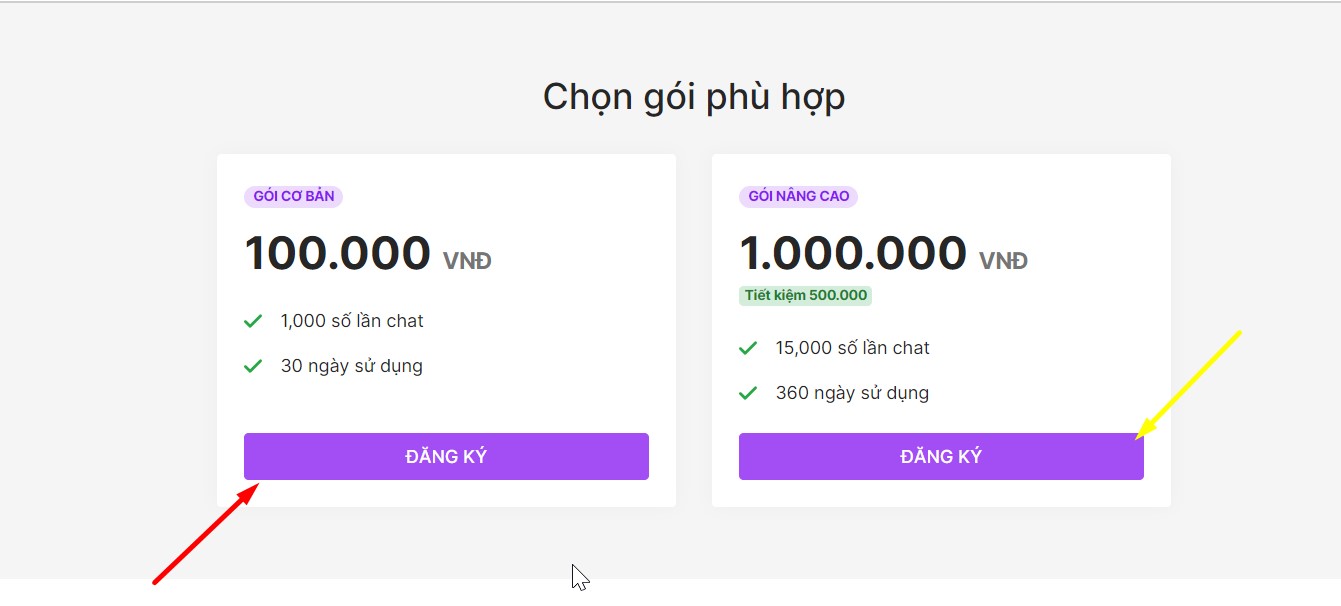The image size is (1341, 606).
Task: Click the 100.000 price text
Action: pos(337,253)
